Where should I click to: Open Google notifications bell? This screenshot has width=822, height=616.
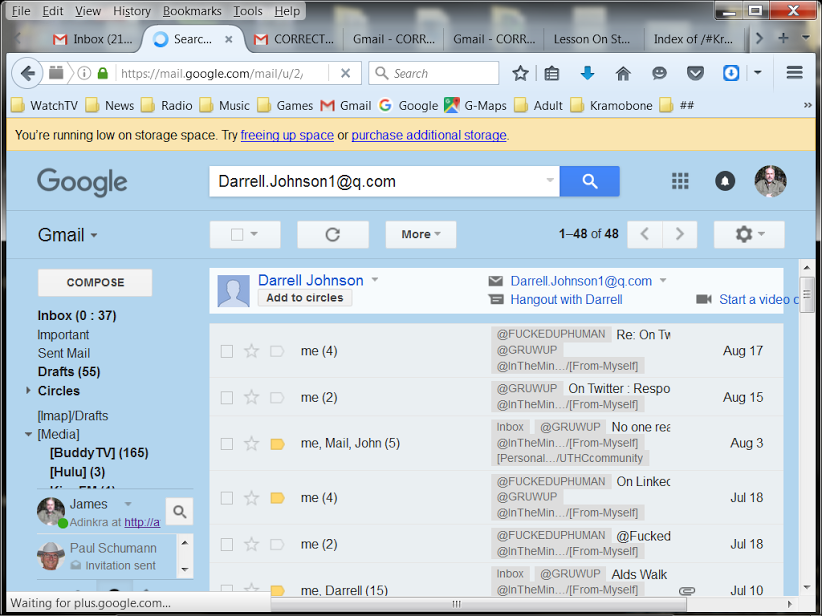[x=725, y=181]
